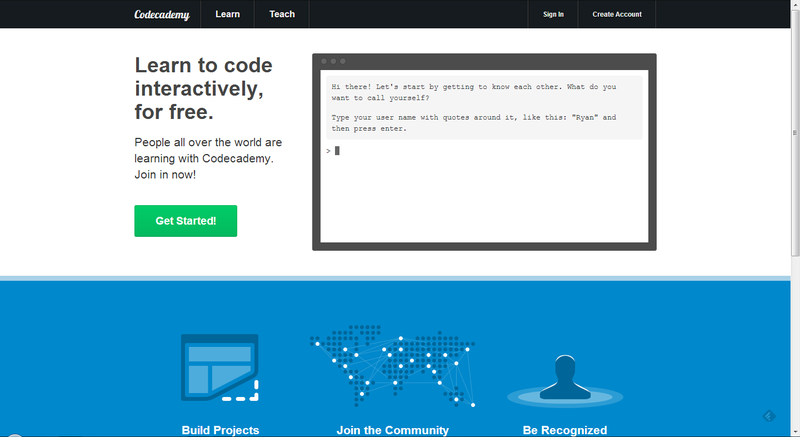Click the 'Learn to code interactively' headline
The image size is (800, 437).
(204, 88)
